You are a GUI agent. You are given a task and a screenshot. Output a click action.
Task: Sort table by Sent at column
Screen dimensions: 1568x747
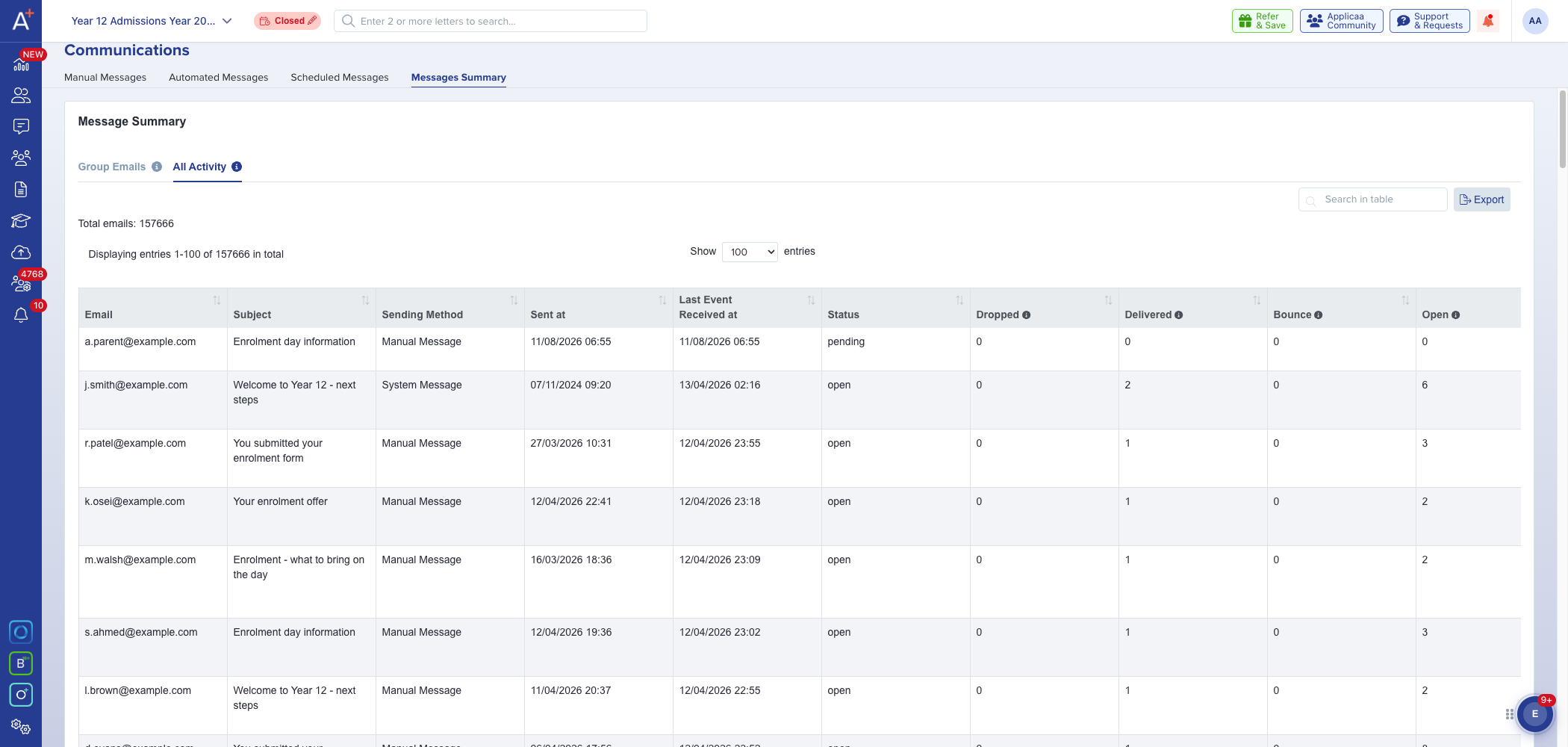(x=662, y=300)
